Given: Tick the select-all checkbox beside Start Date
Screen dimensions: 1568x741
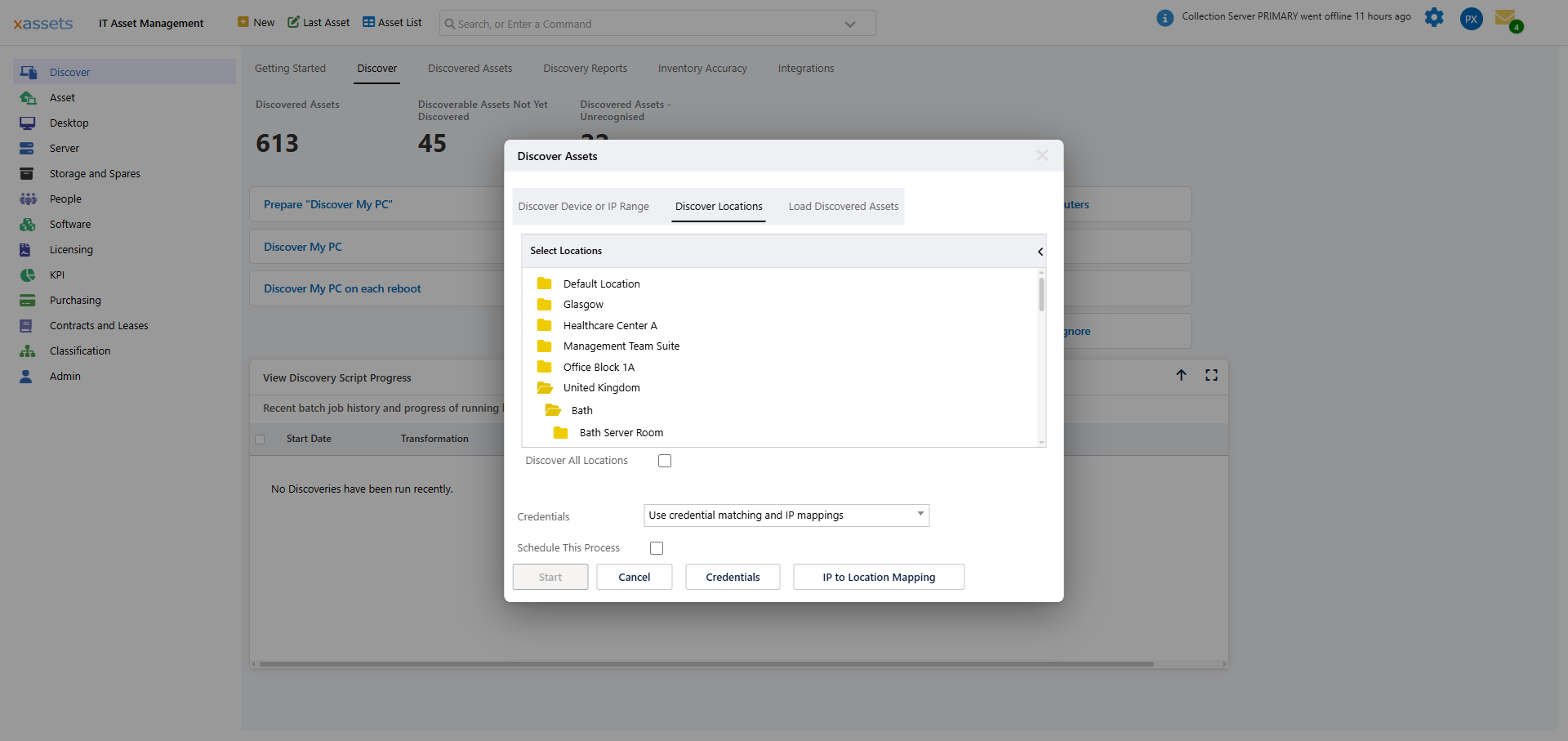Looking at the screenshot, I should coord(260,439).
